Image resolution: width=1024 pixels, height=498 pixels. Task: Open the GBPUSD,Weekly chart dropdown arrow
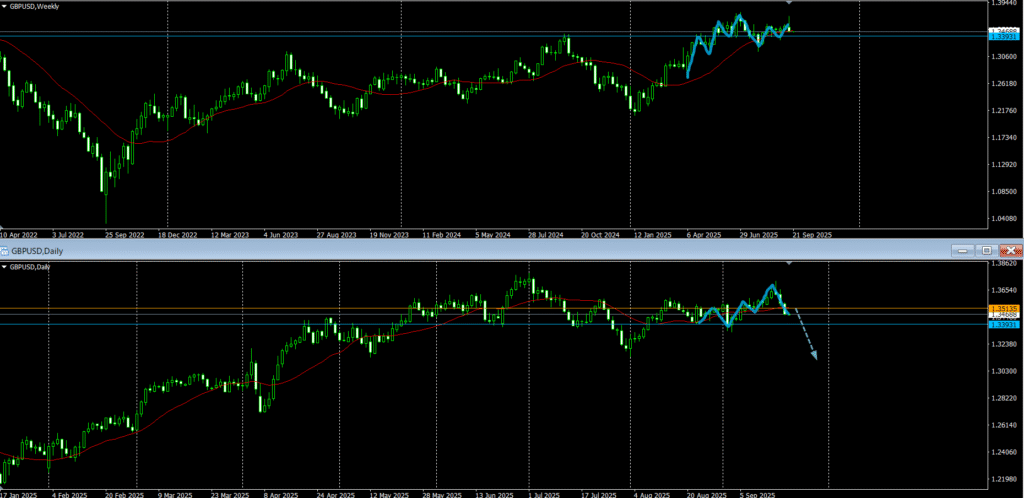pyautogui.click(x=4, y=7)
